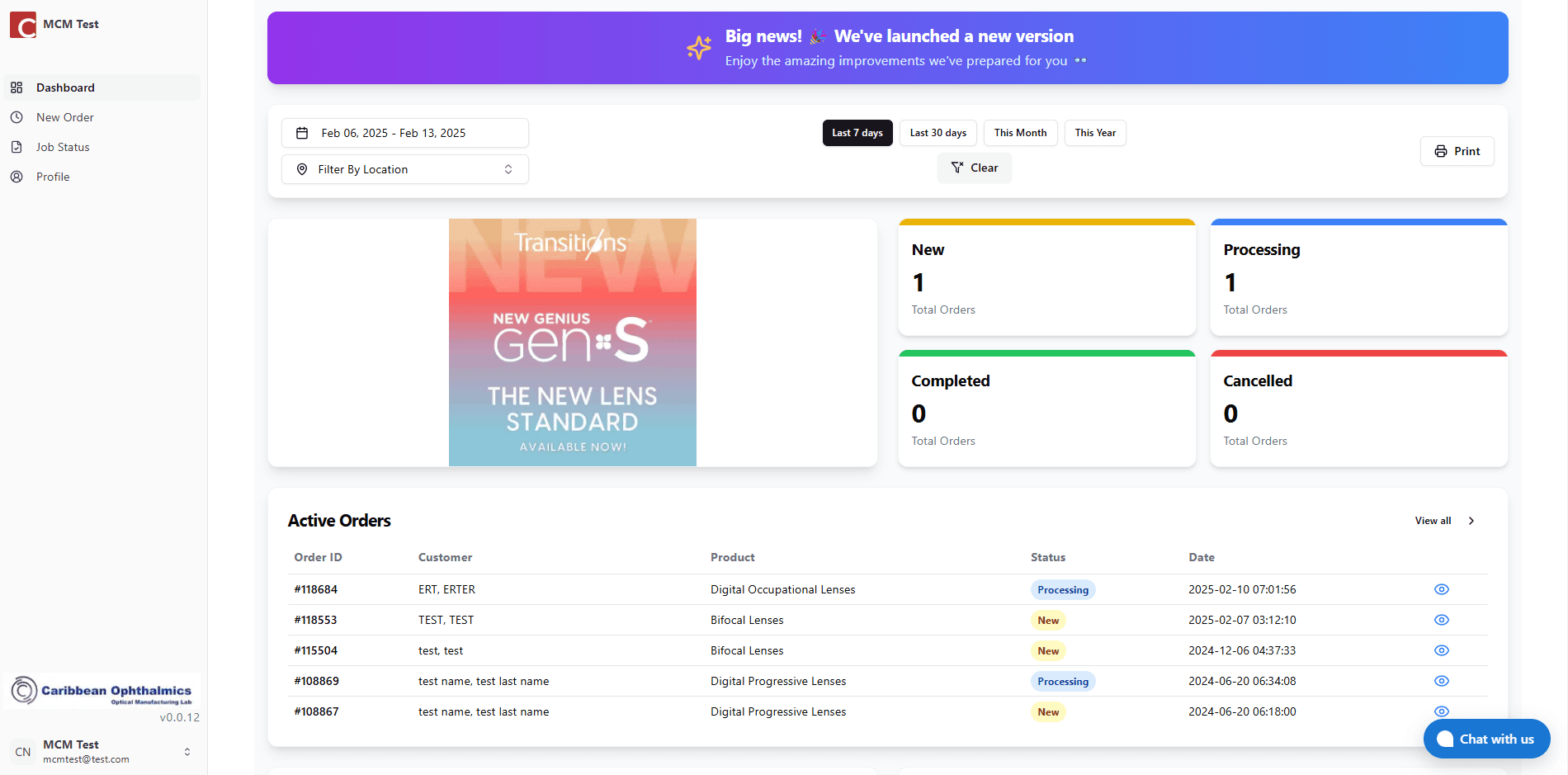Open the Chat with us widget

(1486, 739)
